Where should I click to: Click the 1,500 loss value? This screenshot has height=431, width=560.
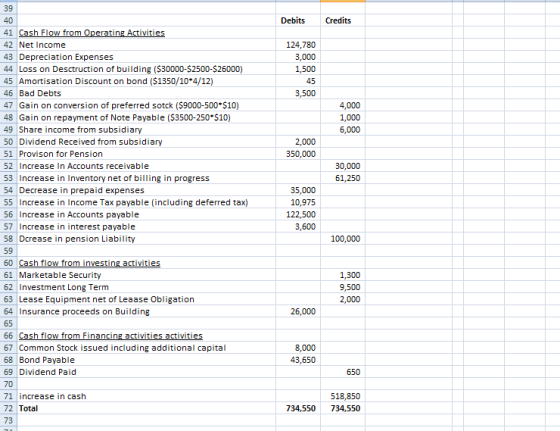point(305,69)
